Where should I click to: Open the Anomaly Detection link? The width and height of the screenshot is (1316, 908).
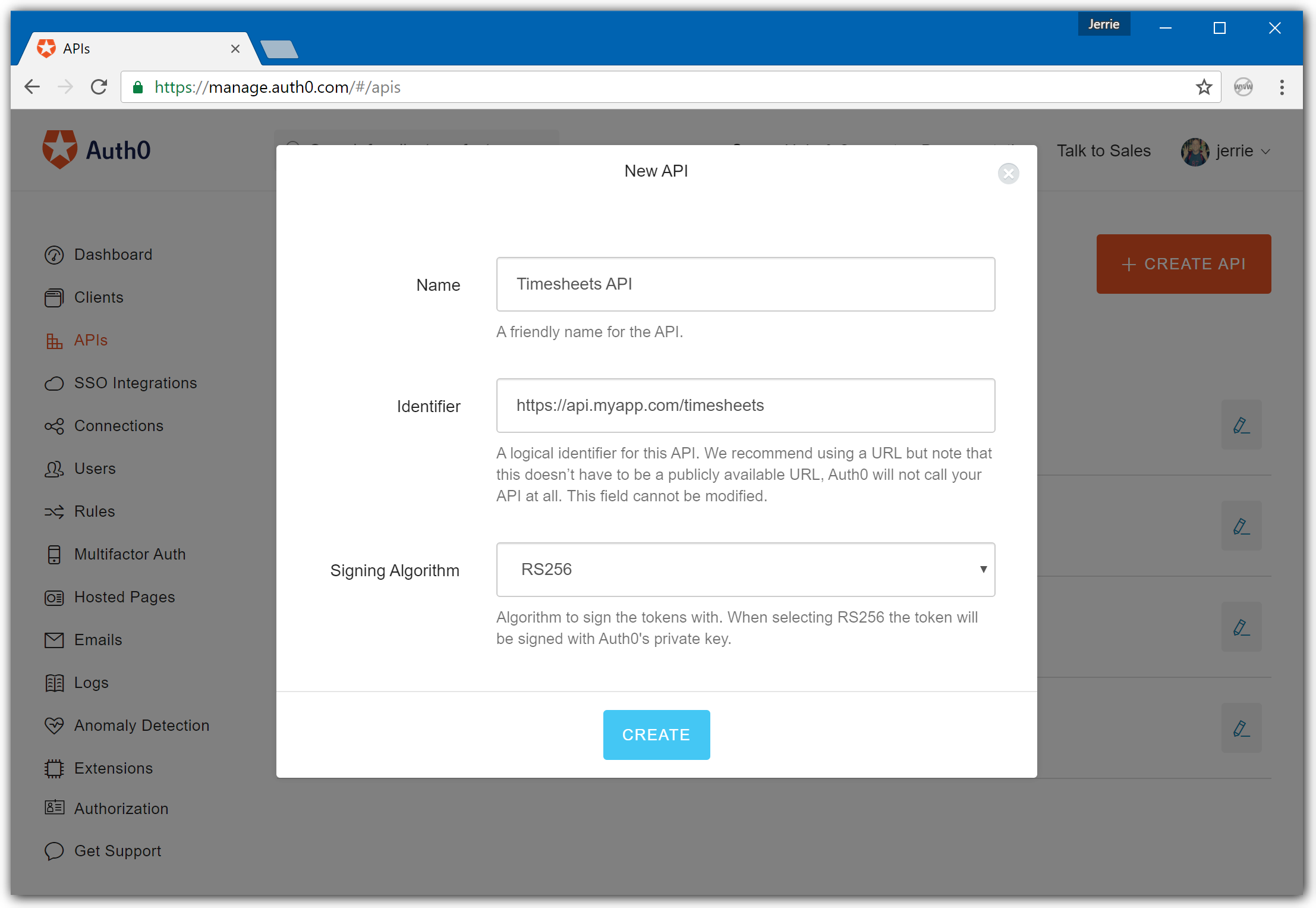point(141,726)
